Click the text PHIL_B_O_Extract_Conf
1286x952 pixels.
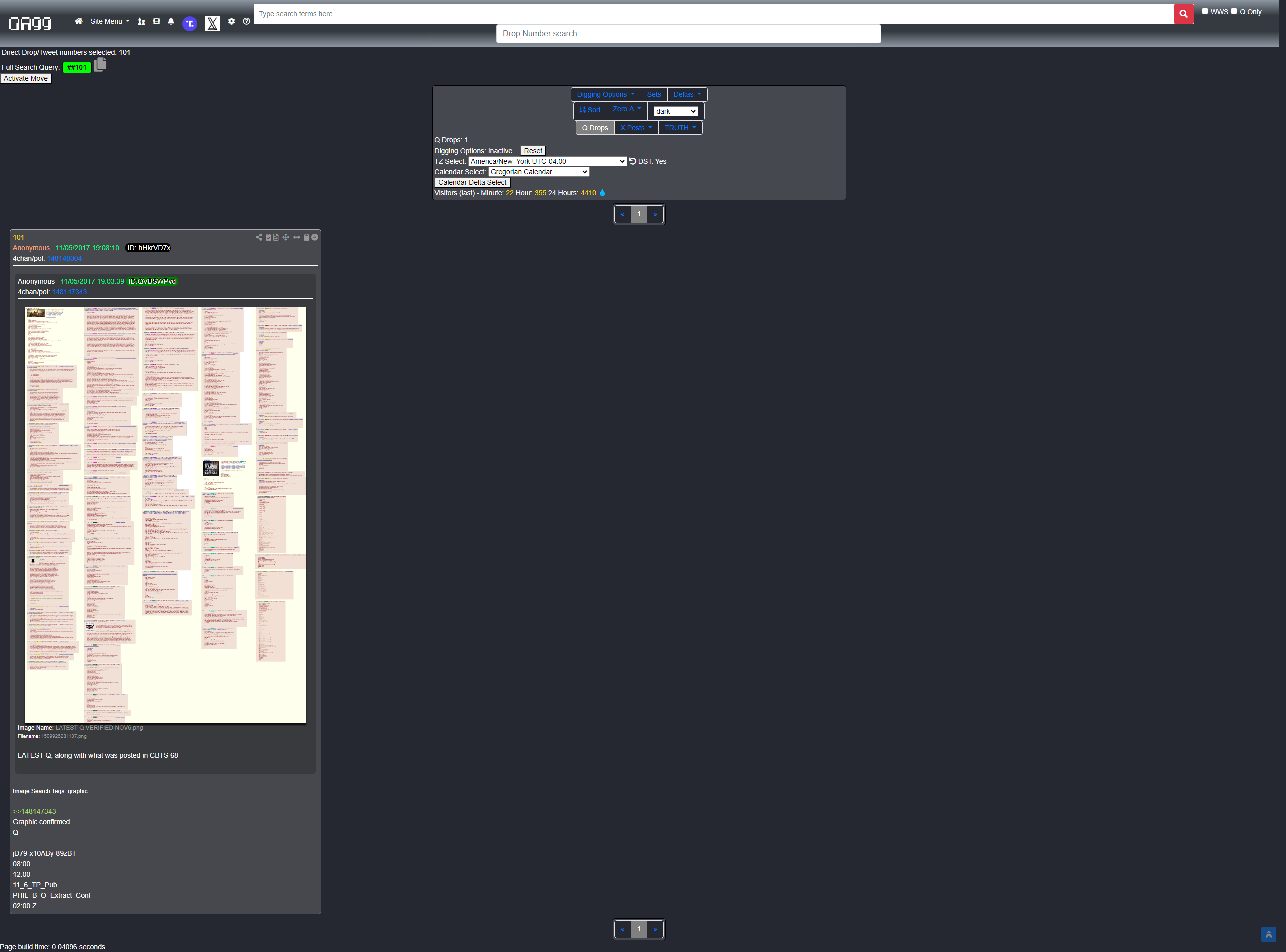tap(52, 895)
